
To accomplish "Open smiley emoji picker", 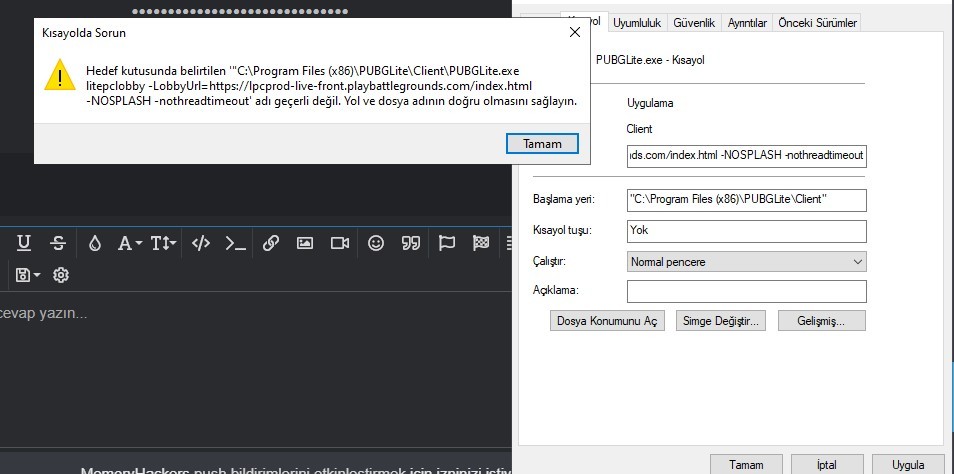I will click(x=376, y=243).
